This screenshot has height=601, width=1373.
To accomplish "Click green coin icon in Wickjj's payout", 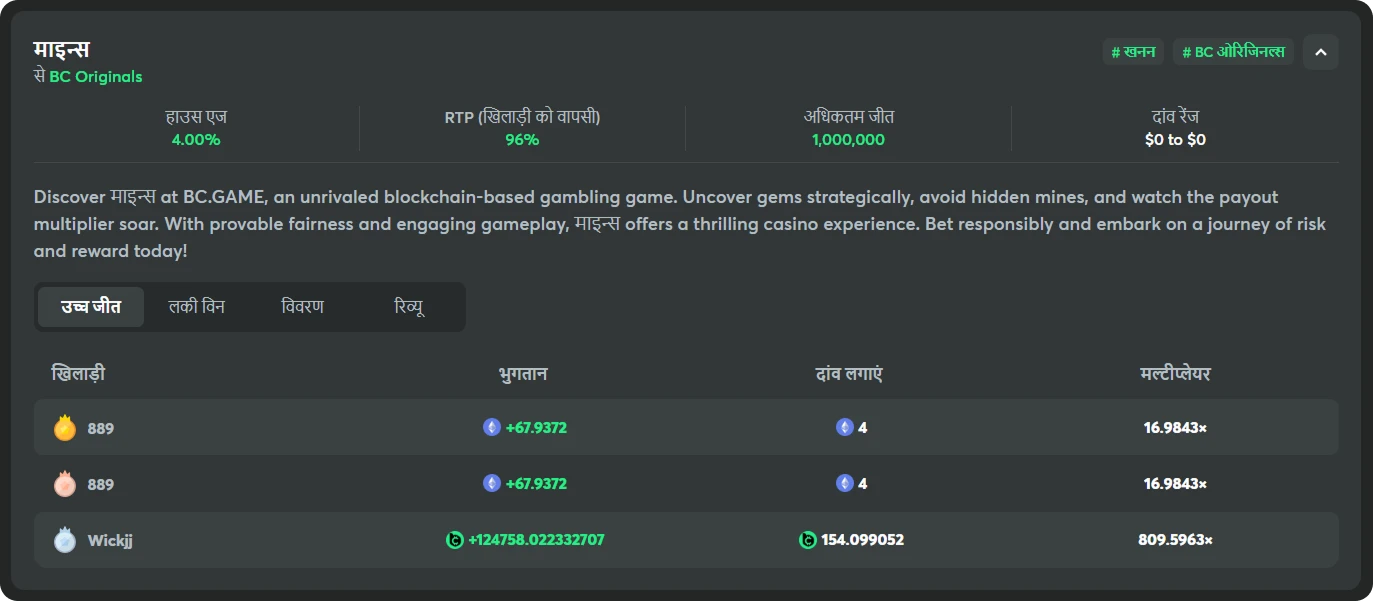I will [455, 540].
